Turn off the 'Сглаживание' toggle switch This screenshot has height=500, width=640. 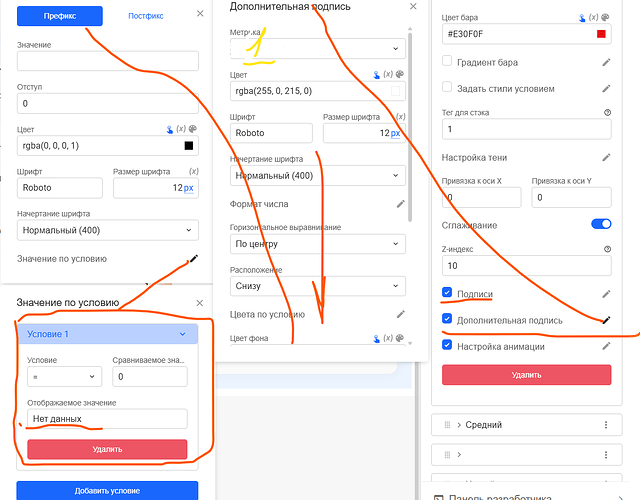coord(600,225)
